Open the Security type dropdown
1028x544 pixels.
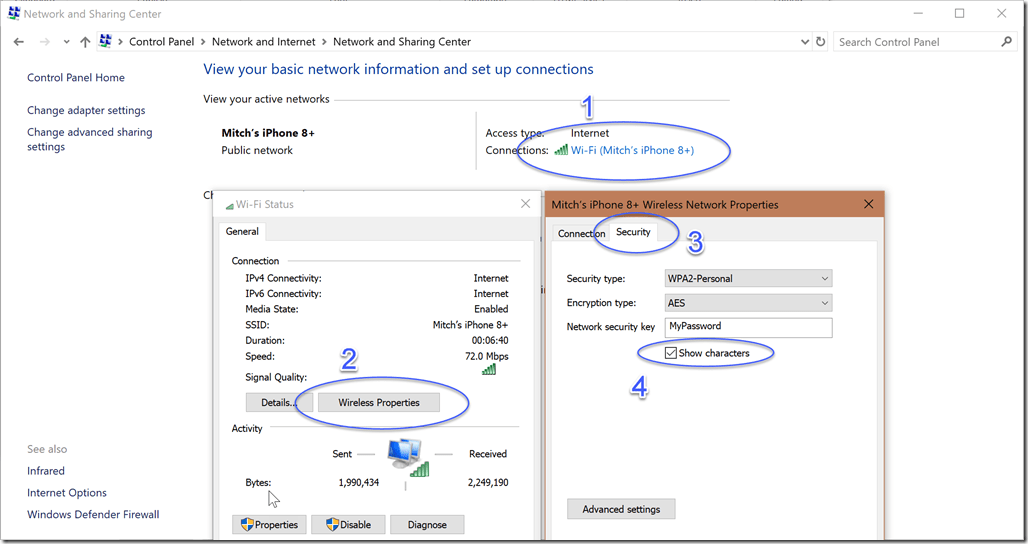pyautogui.click(x=748, y=278)
